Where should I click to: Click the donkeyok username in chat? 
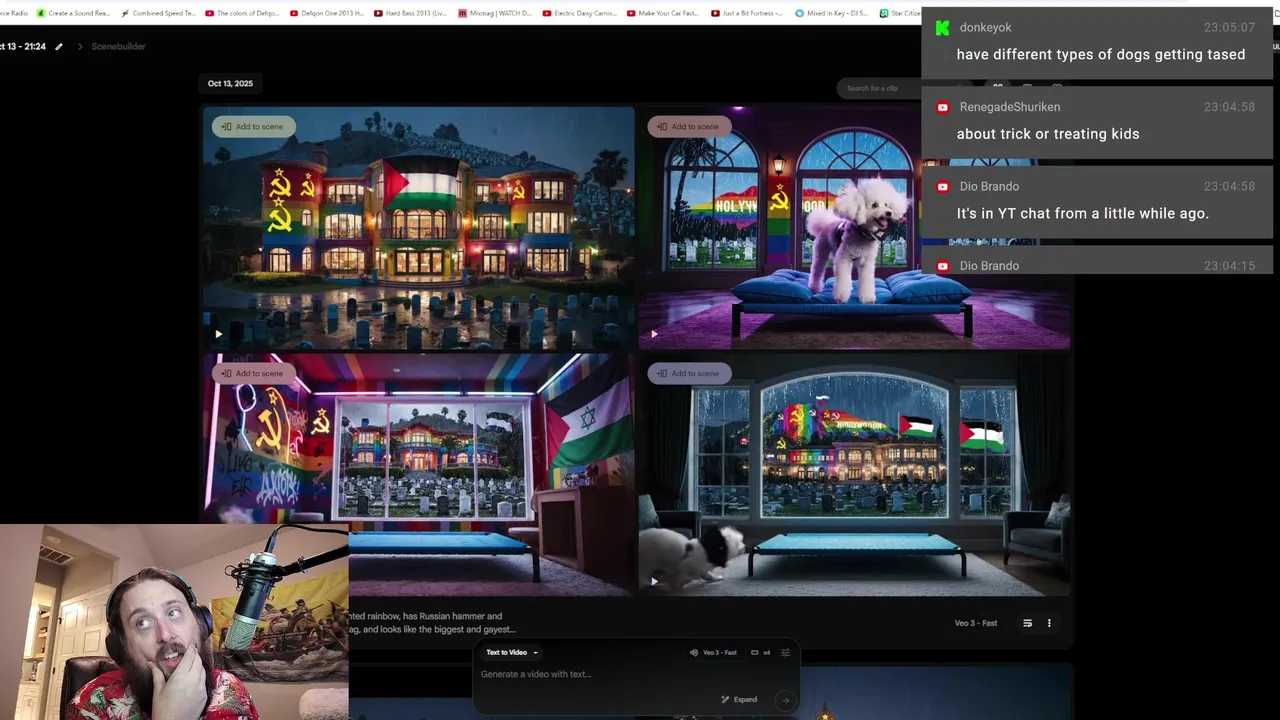tap(986, 28)
